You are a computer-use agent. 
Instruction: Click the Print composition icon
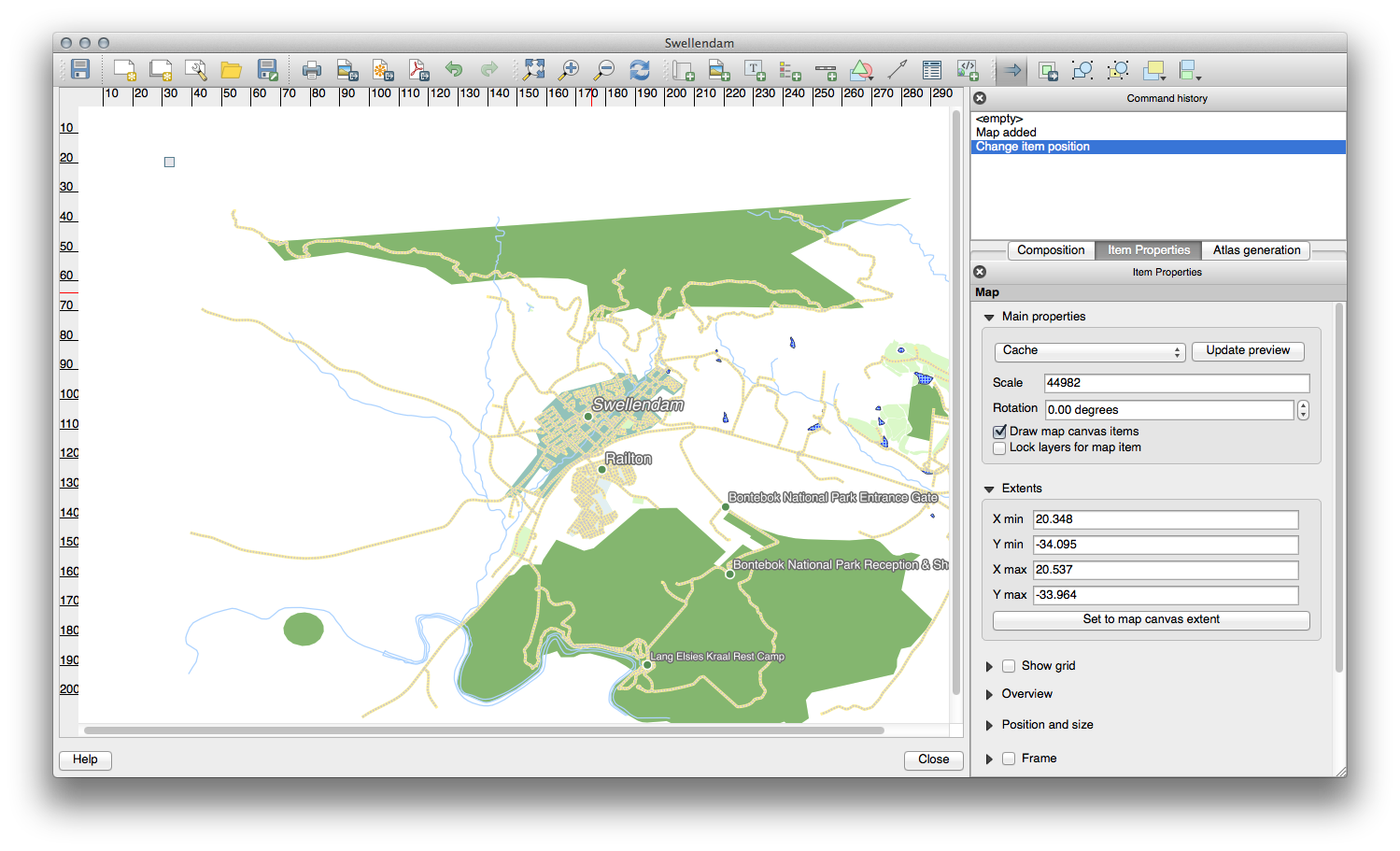point(312,70)
